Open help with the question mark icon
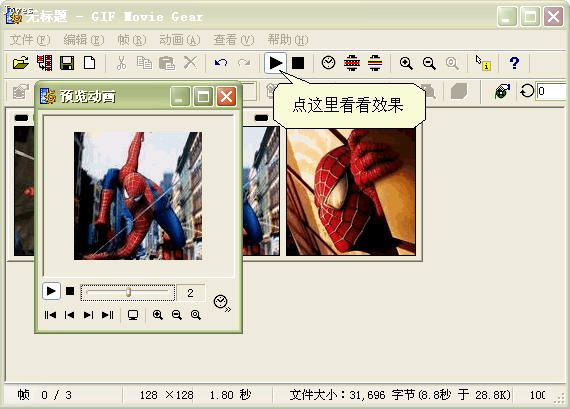The height and width of the screenshot is (409, 570). click(x=514, y=63)
